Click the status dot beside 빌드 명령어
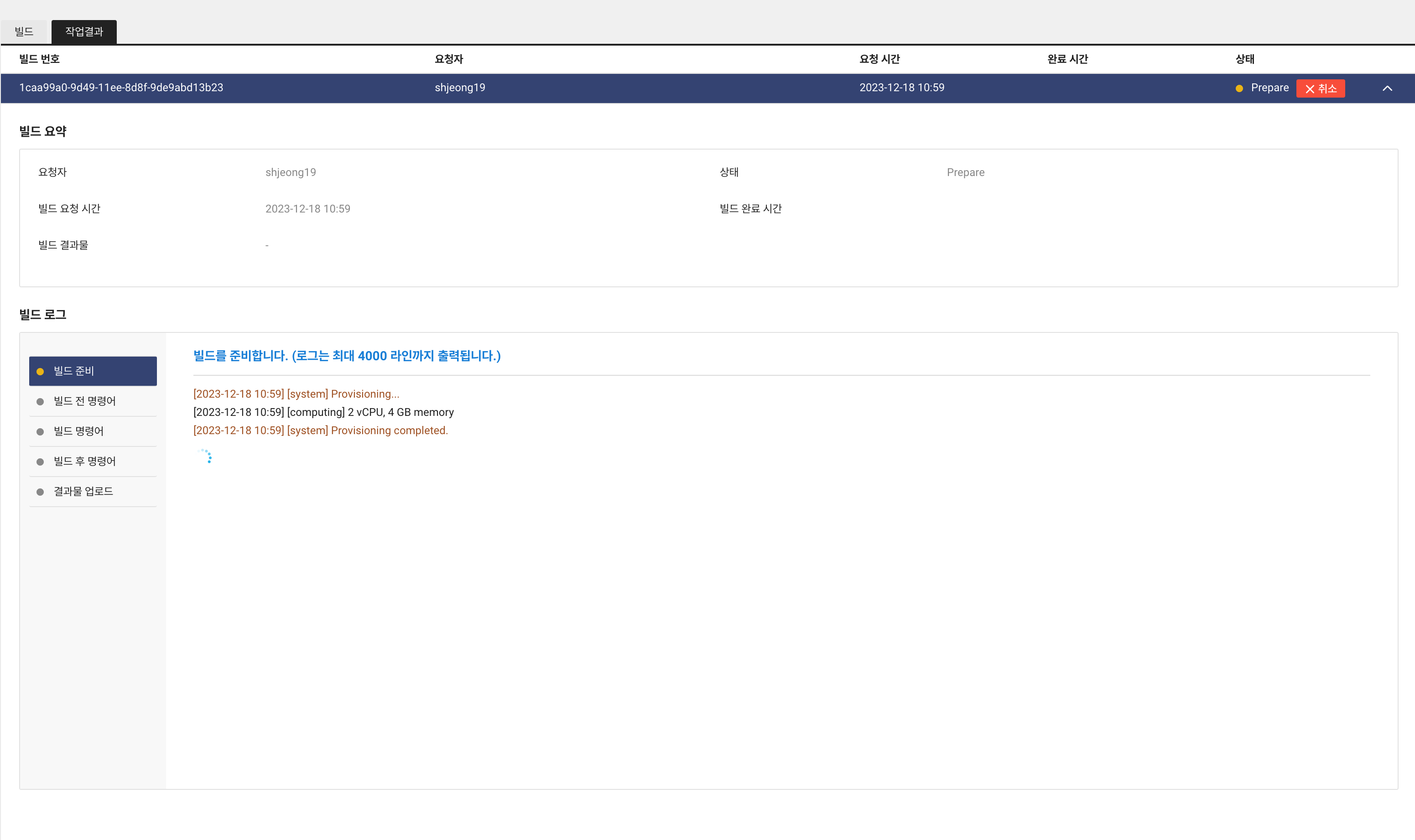 (40, 431)
